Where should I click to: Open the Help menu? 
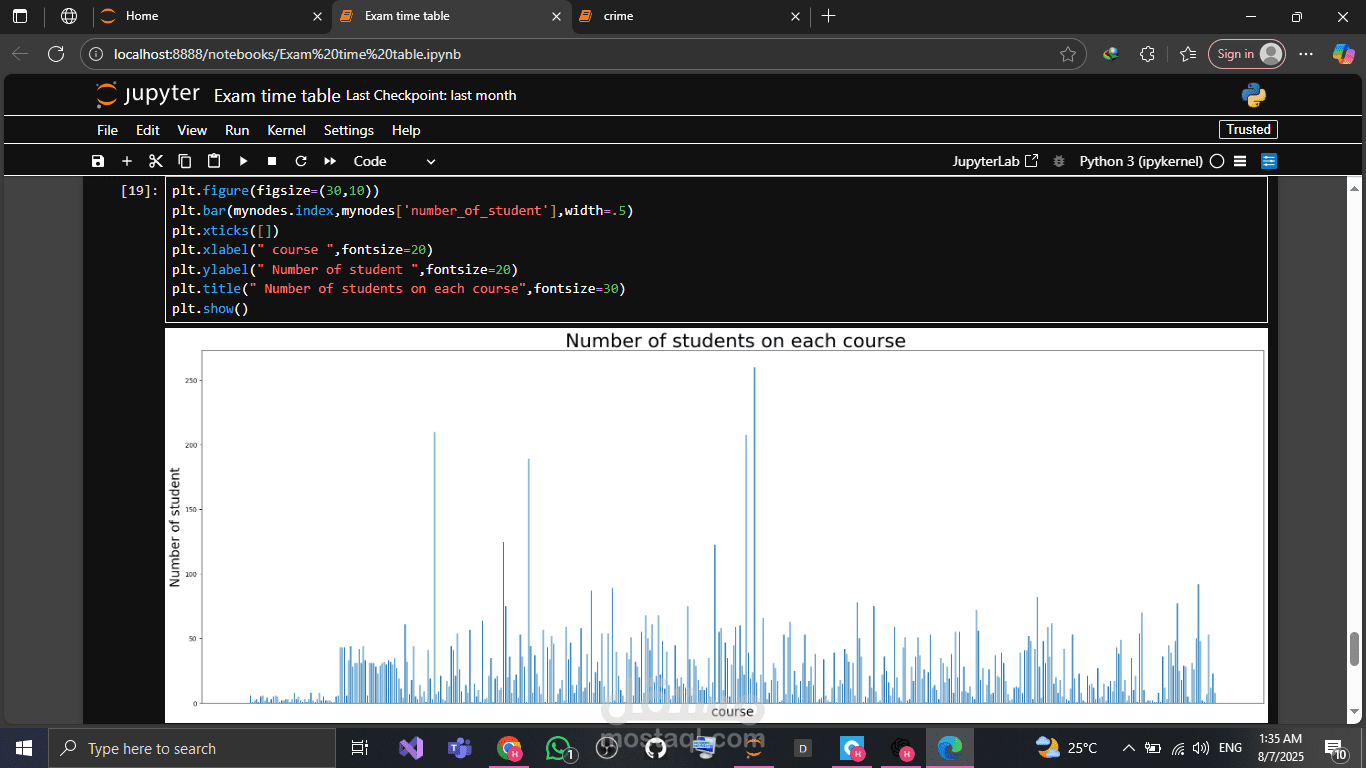[406, 130]
